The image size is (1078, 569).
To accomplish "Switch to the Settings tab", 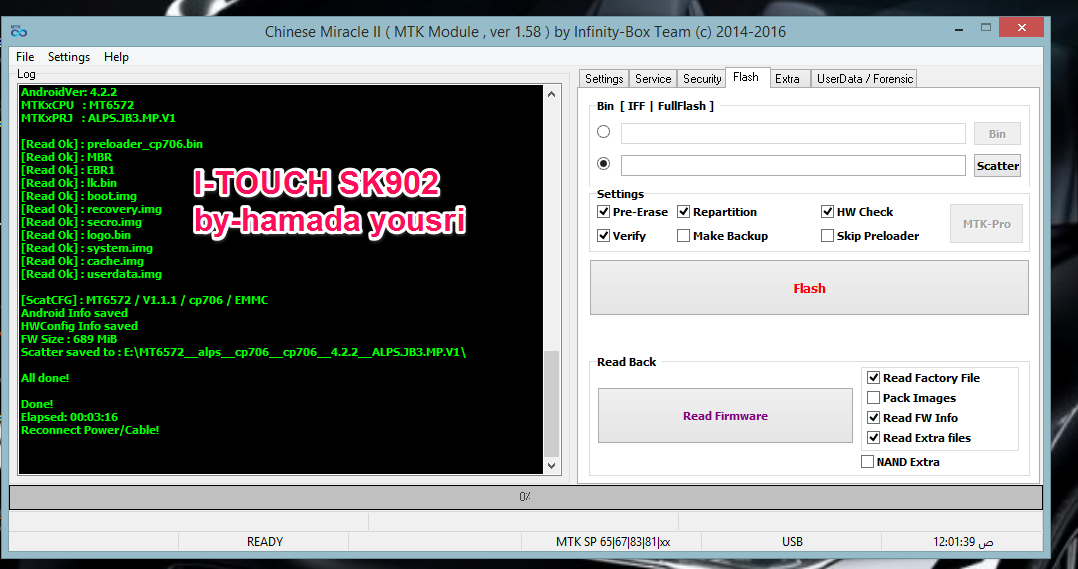I will (x=604, y=79).
